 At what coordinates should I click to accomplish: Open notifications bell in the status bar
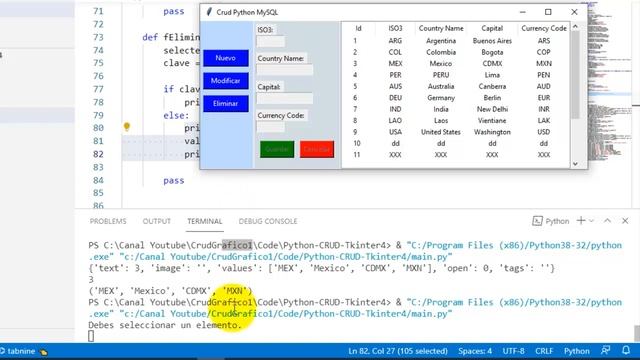[x=626, y=351]
